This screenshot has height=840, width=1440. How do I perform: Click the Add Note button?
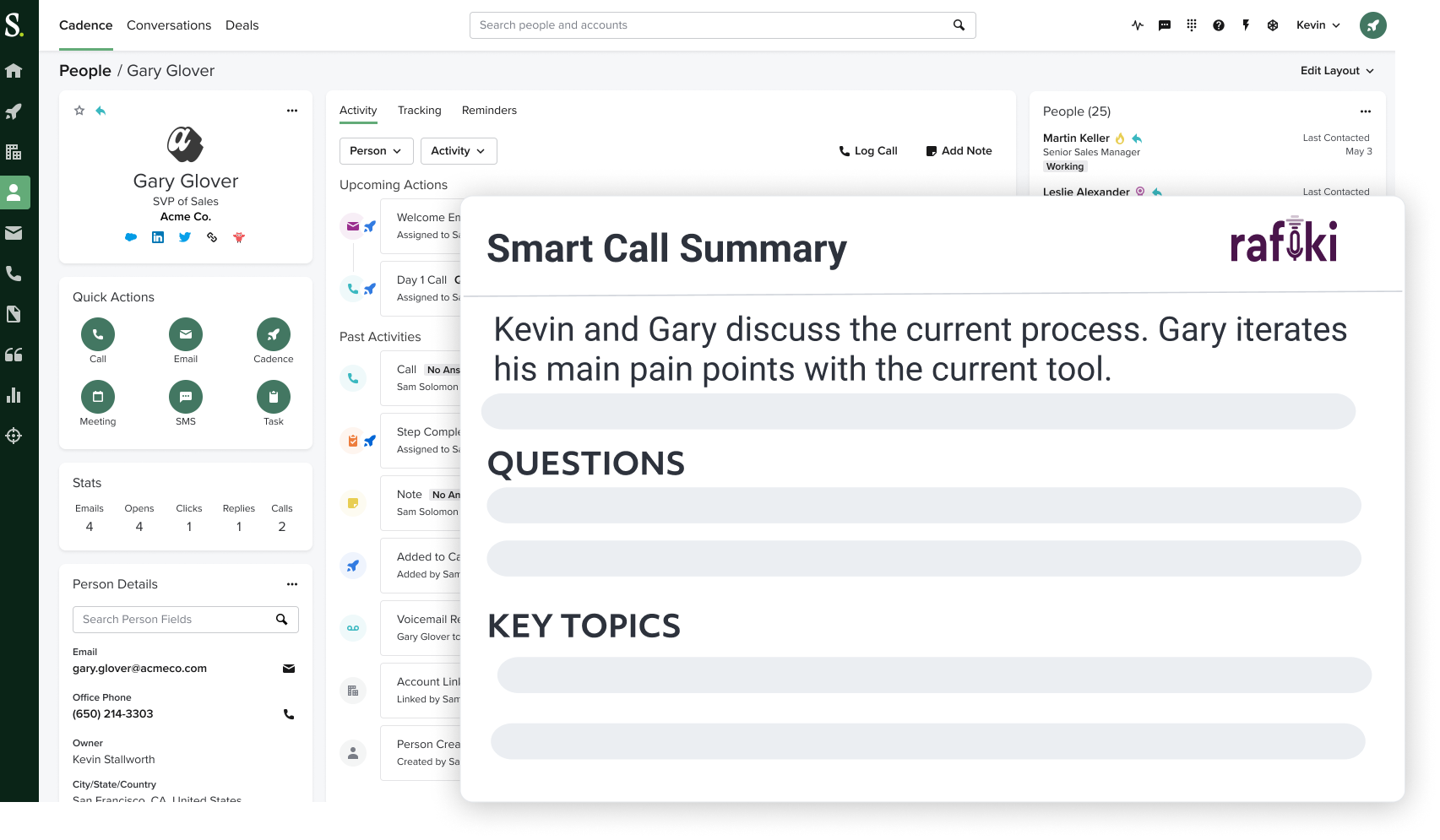click(x=959, y=151)
